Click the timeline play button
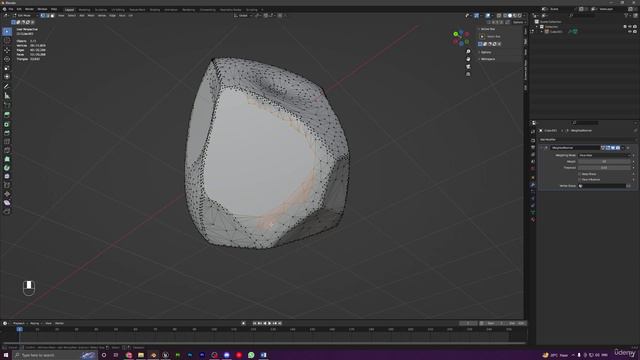 click(269, 323)
